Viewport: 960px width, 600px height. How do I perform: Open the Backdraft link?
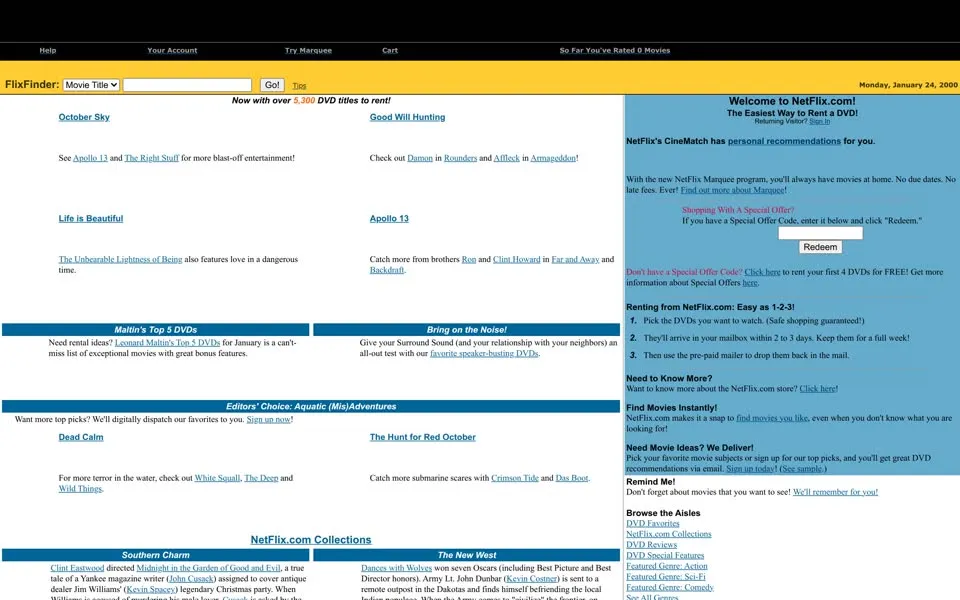pos(387,270)
